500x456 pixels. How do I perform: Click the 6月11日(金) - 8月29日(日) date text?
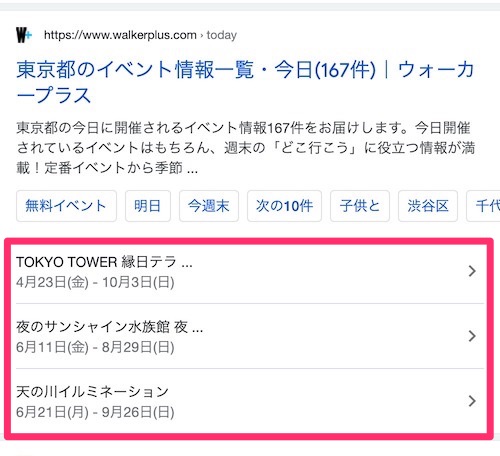95,348
